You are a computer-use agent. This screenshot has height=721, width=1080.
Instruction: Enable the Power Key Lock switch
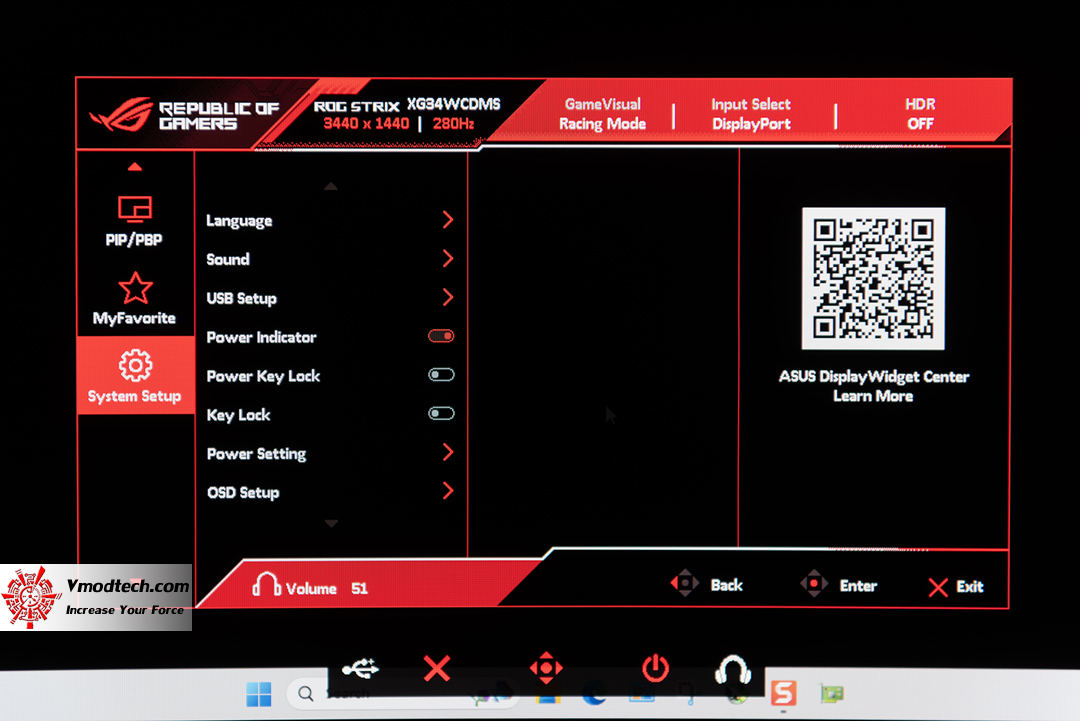tap(441, 375)
